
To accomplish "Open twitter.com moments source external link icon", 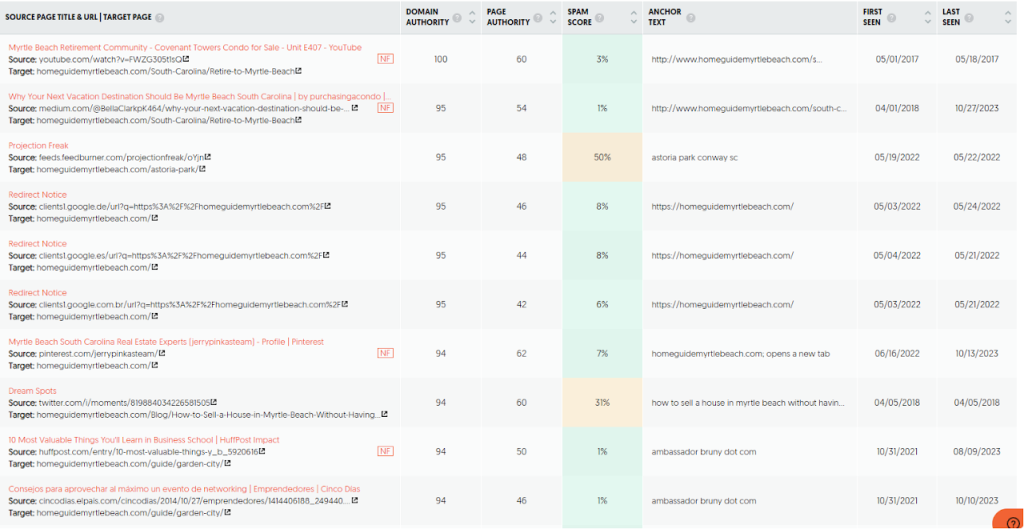I will pyautogui.click(x=214, y=402).
